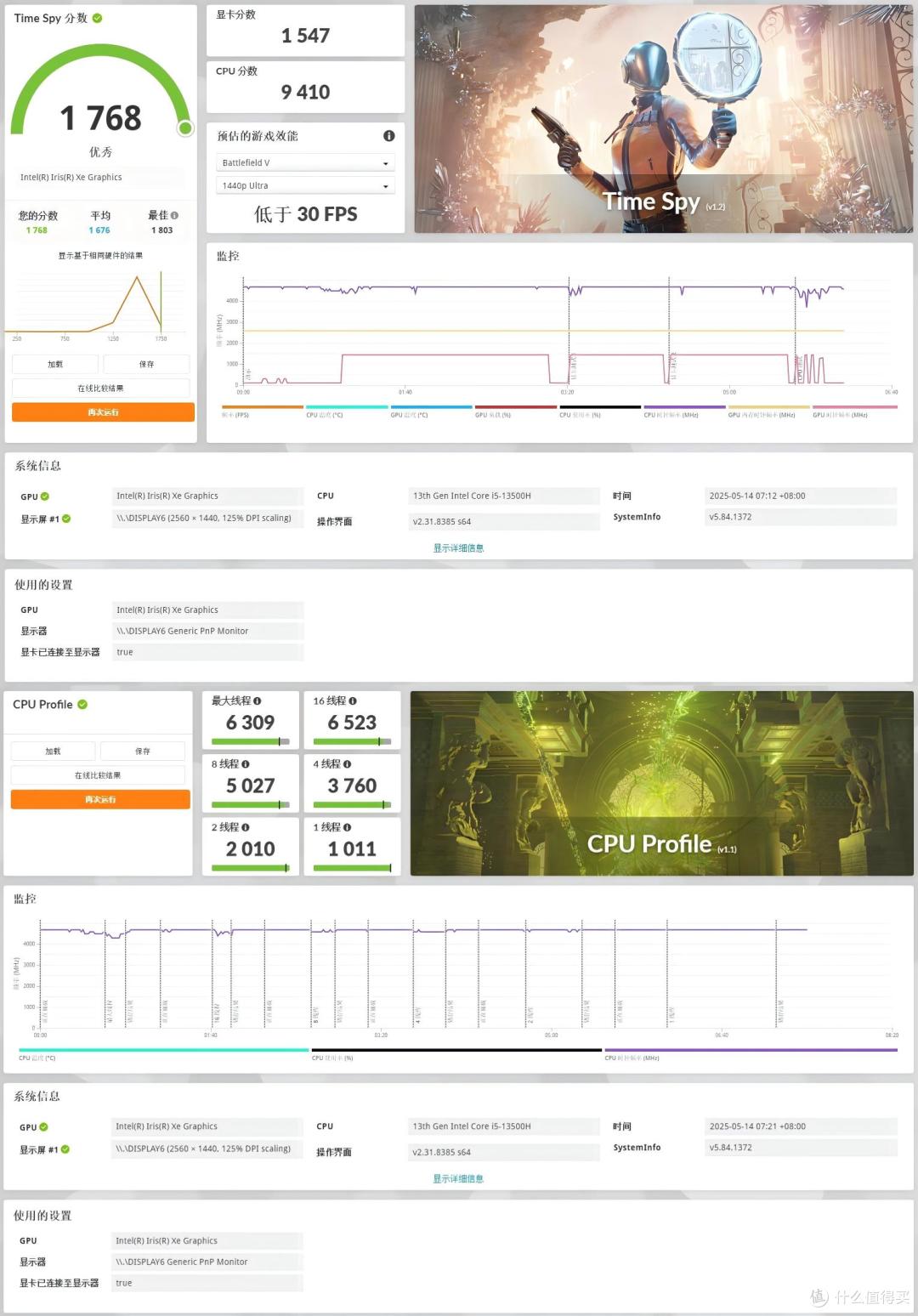The height and width of the screenshot is (1316, 918).
Task: Click the green check next to CPU Profile title
Action: 82,705
